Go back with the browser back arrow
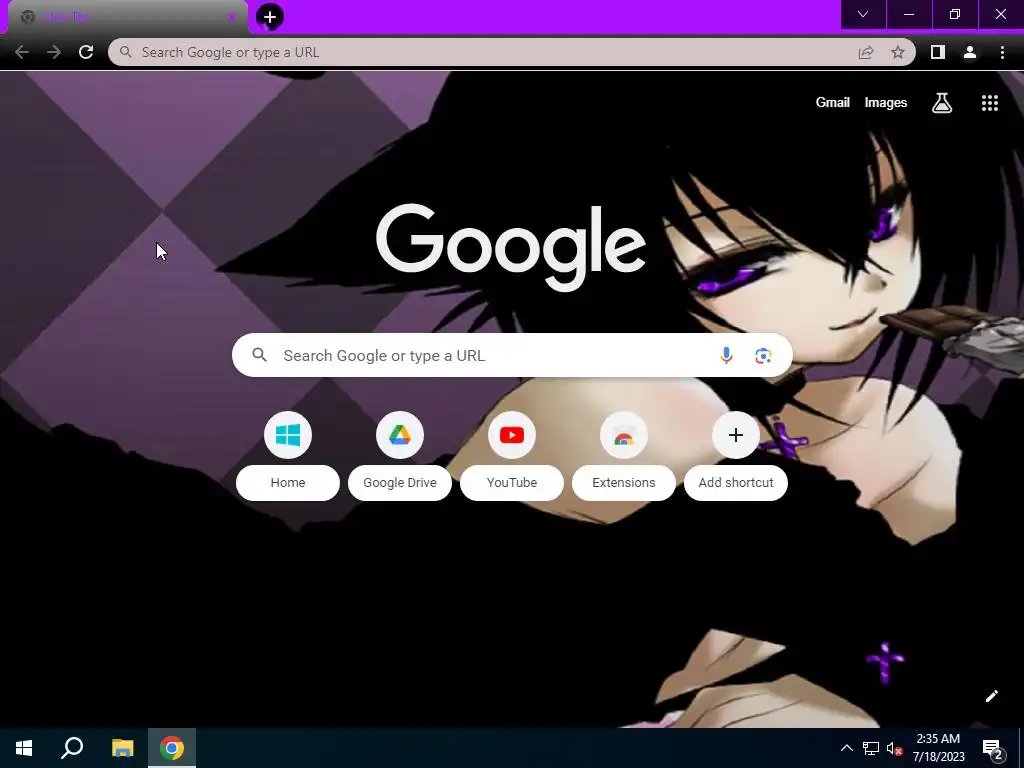 point(22,52)
